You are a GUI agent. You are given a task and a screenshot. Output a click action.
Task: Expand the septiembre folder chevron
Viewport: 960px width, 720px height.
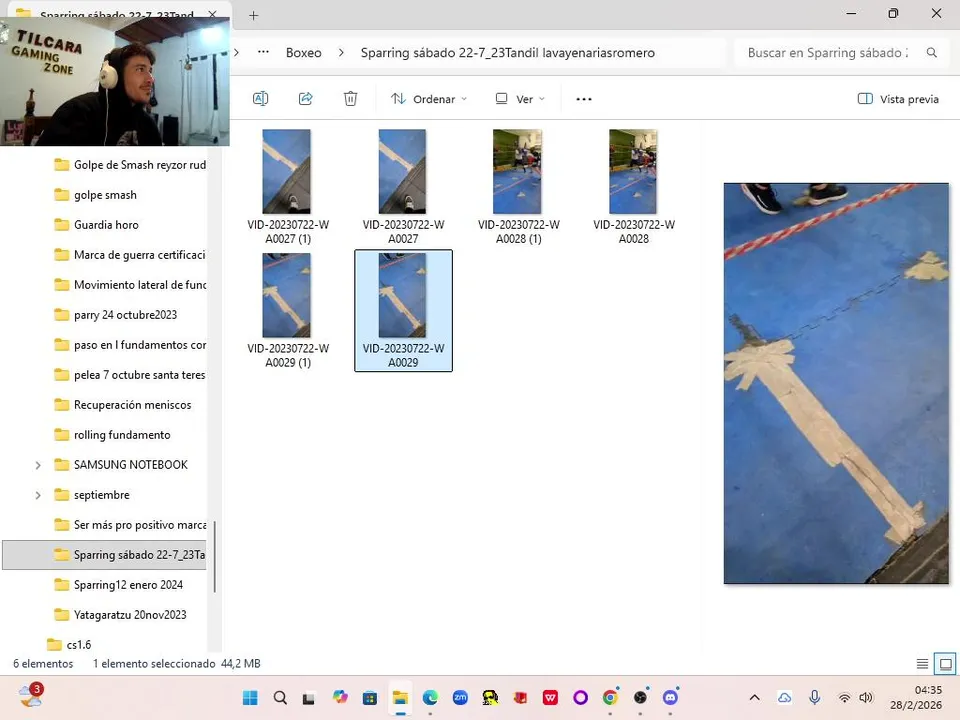pos(38,495)
